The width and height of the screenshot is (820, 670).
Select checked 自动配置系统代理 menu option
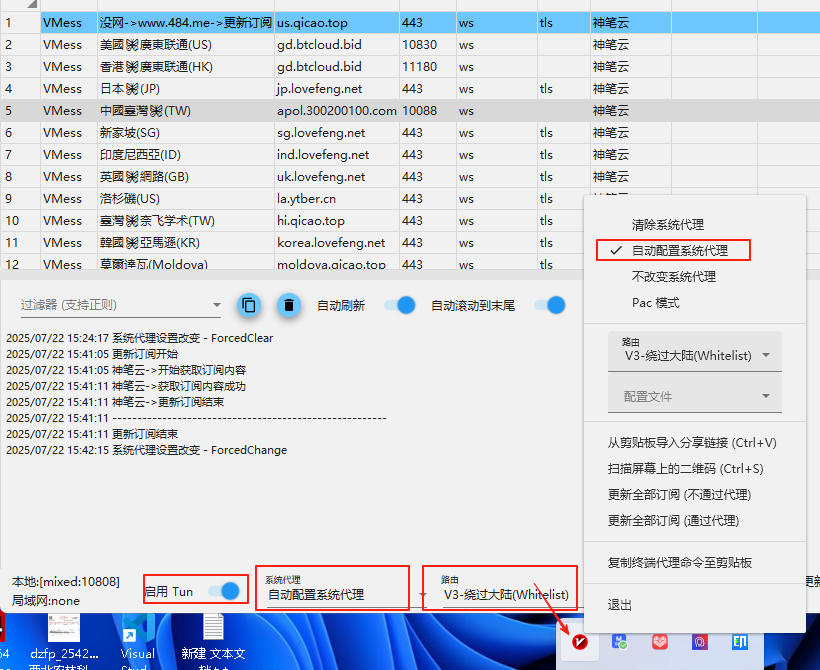tap(674, 251)
